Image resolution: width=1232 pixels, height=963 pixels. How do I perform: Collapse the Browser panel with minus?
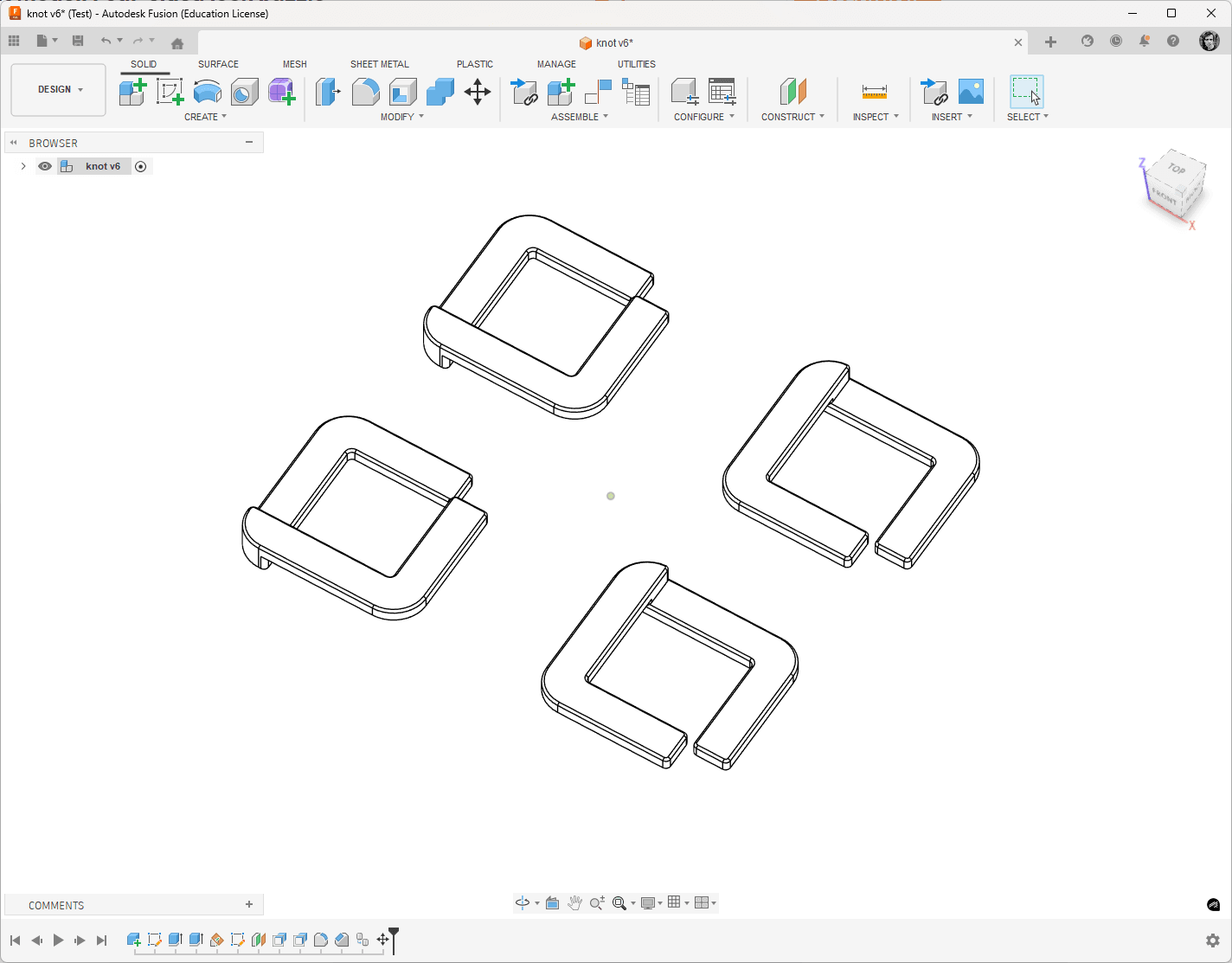(x=249, y=143)
